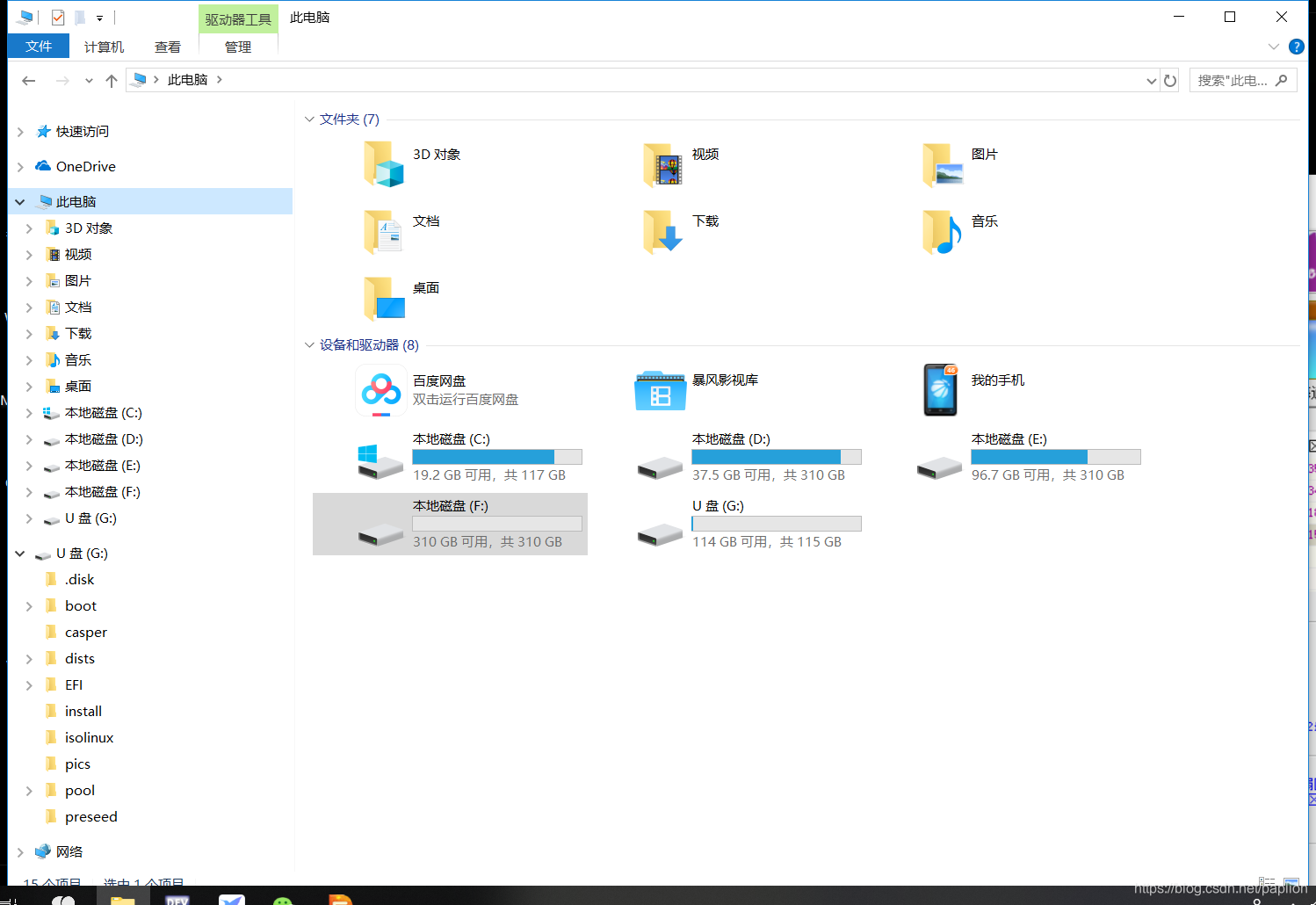Open the 视频 folder icon
This screenshot has width=1316, height=905.
point(662,164)
